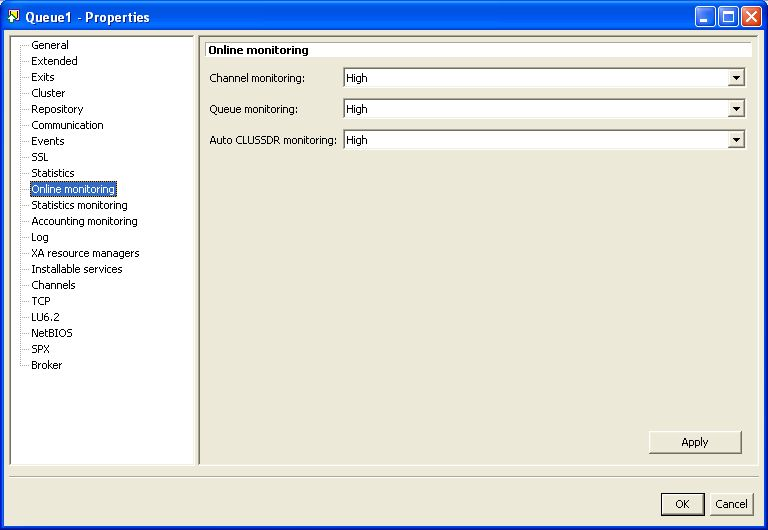Select Extended in the properties tree
This screenshot has width=768, height=530.
(x=54, y=61)
